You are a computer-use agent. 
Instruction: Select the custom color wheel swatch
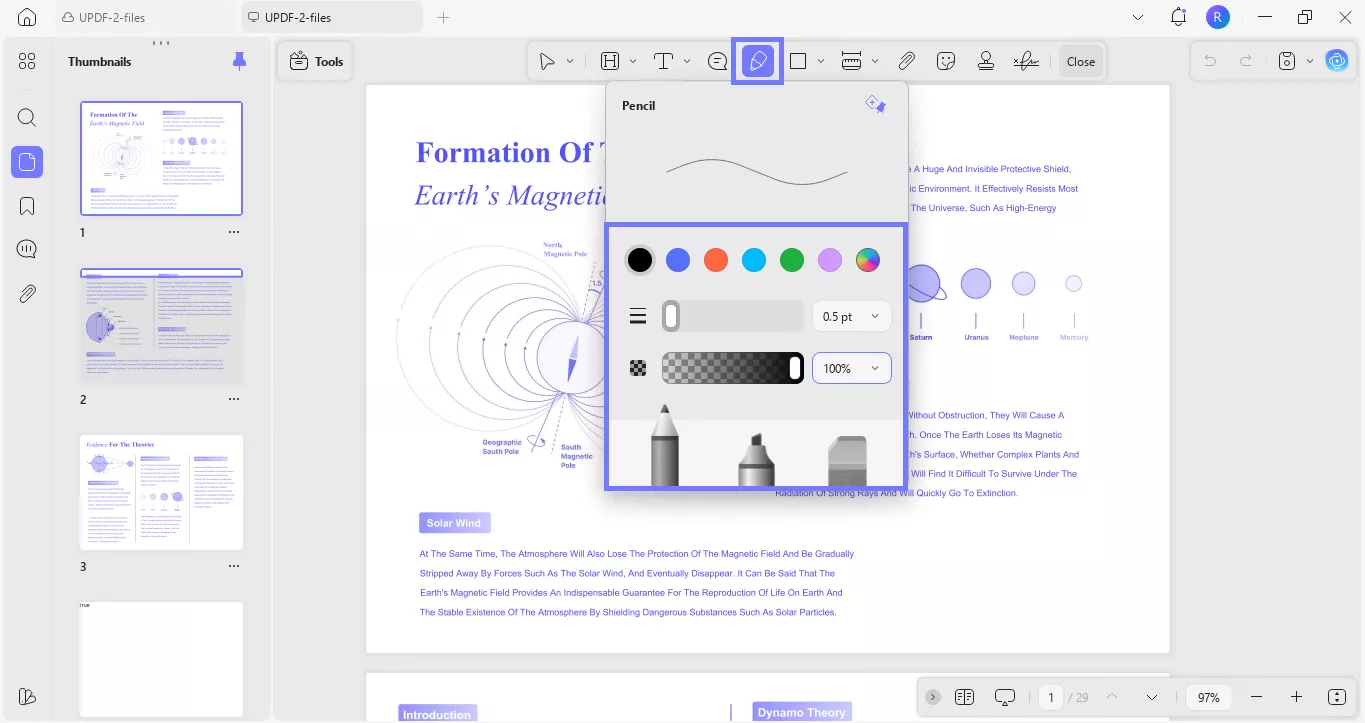867,260
